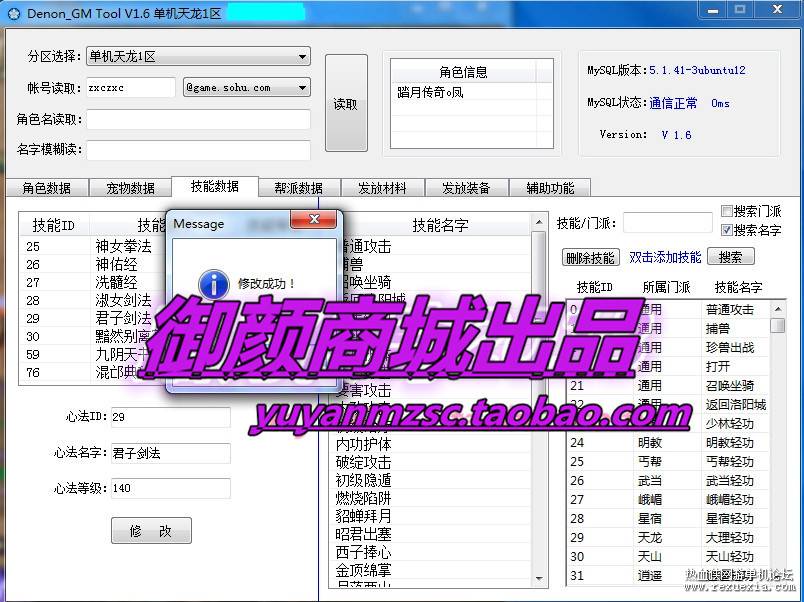Select skill row 25 神女拳法
Image resolution: width=804 pixels, height=602 pixels.
click(x=93, y=246)
